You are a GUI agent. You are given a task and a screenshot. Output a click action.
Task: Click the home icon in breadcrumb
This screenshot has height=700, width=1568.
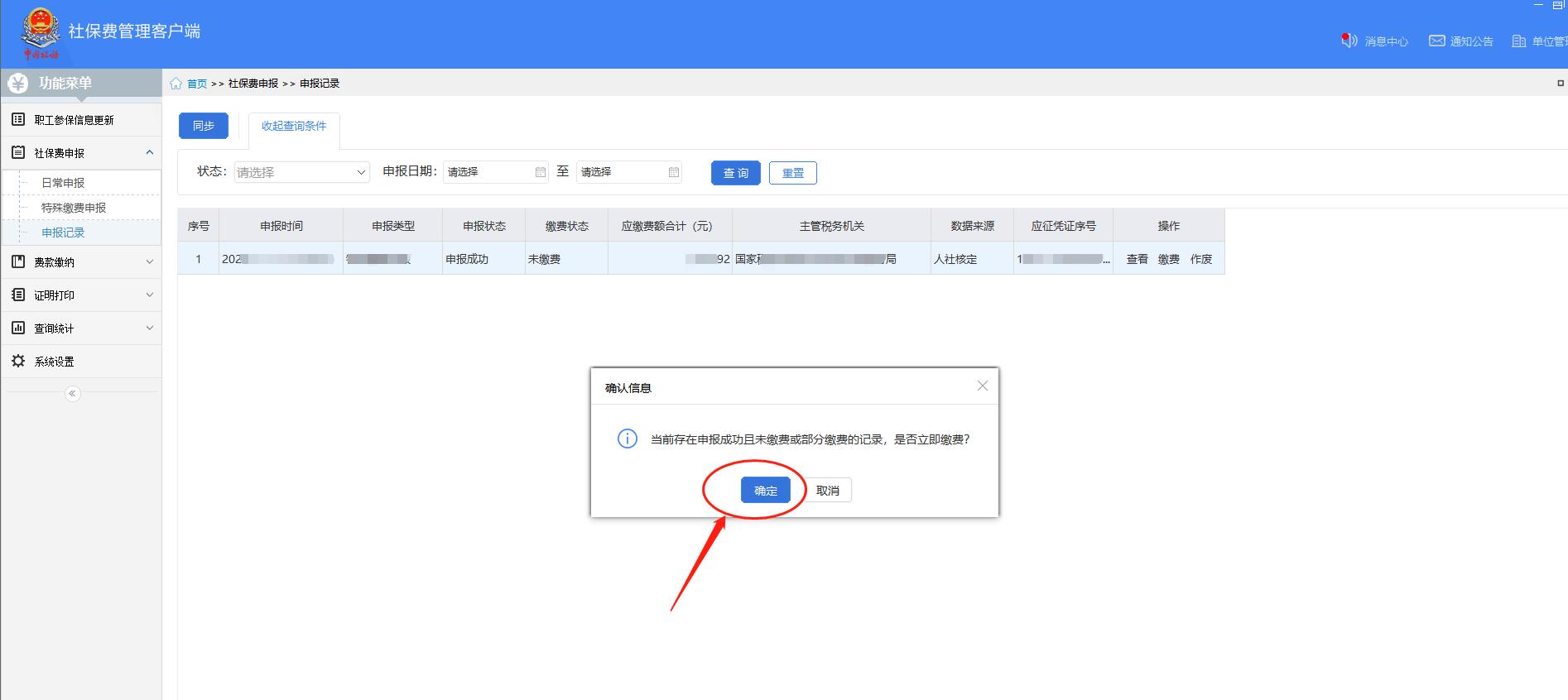point(176,84)
